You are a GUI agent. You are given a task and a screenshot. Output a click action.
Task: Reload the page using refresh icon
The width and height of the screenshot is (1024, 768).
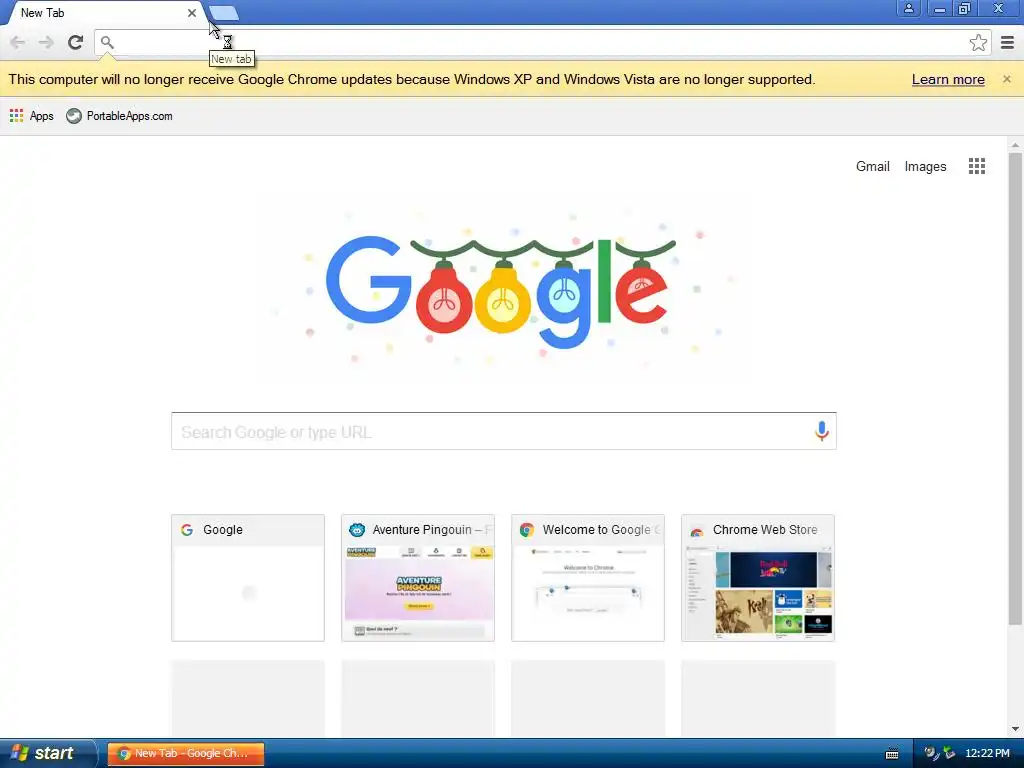(75, 43)
